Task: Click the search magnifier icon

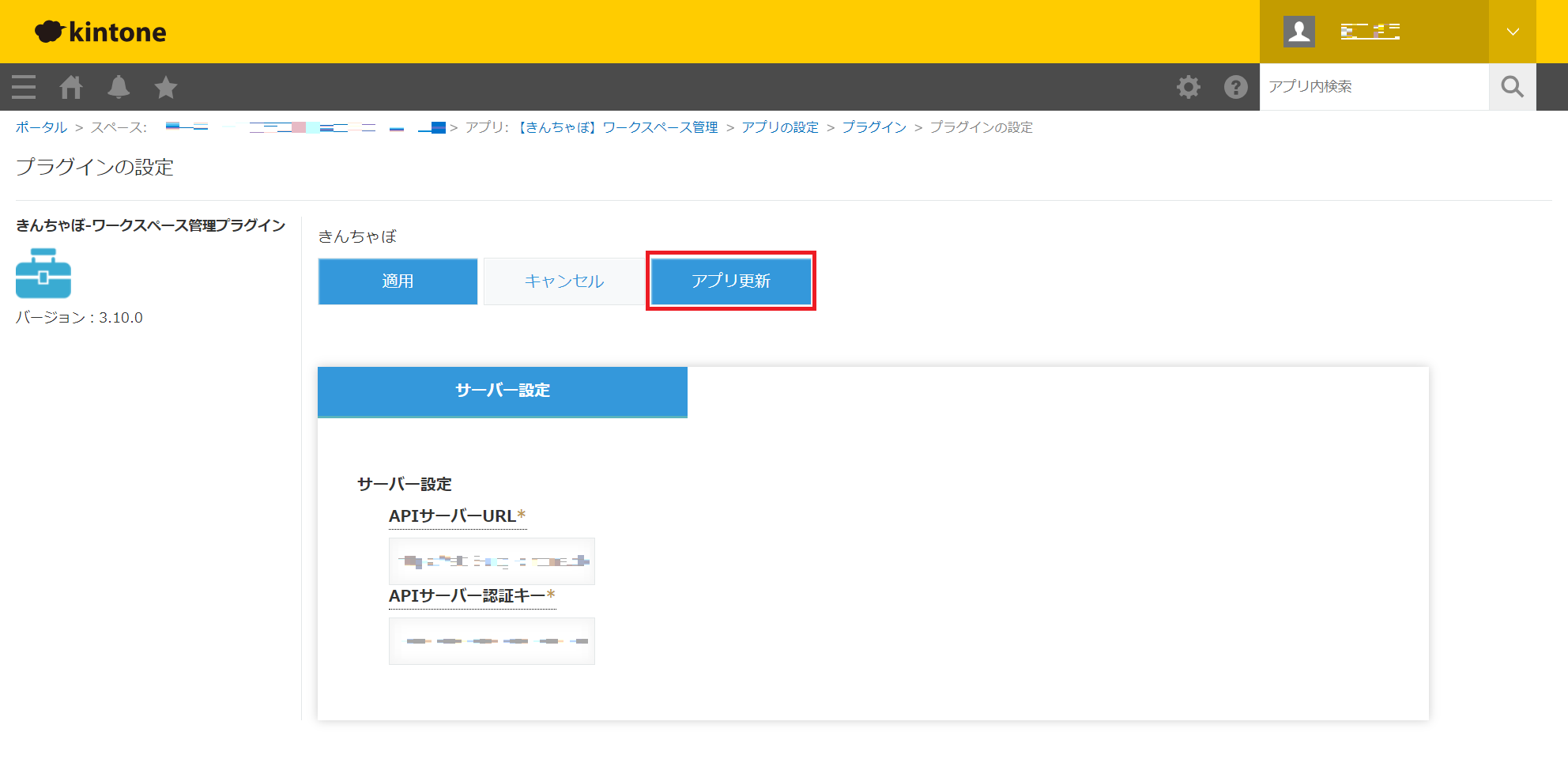Action: [1512, 86]
